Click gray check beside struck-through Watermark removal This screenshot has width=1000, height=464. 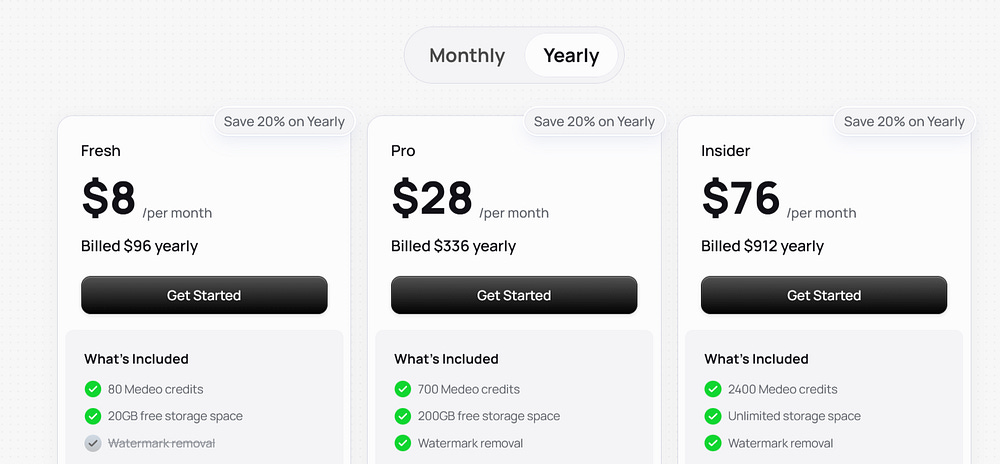click(93, 443)
